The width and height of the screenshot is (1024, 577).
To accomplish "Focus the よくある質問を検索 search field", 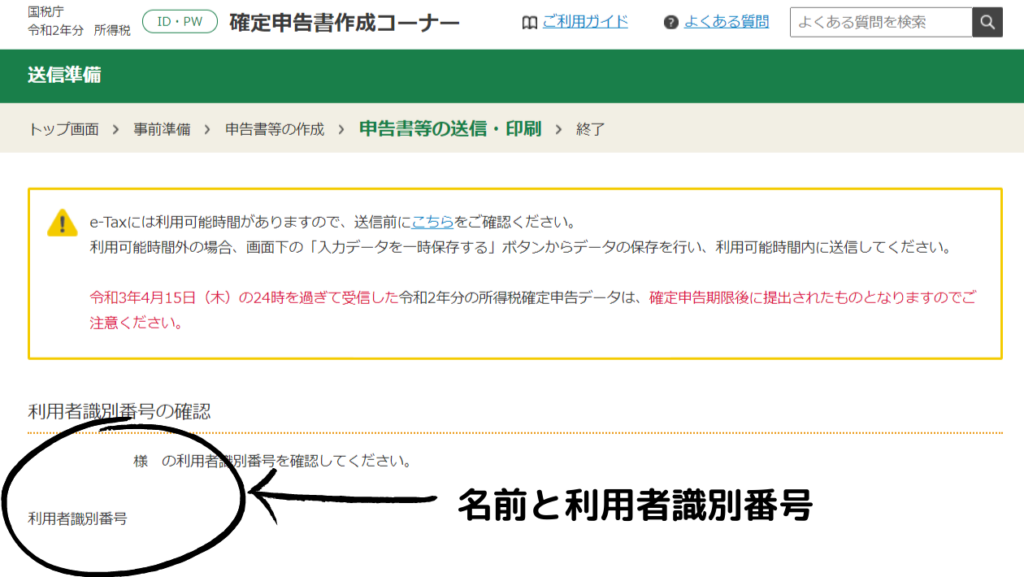I will pos(881,22).
